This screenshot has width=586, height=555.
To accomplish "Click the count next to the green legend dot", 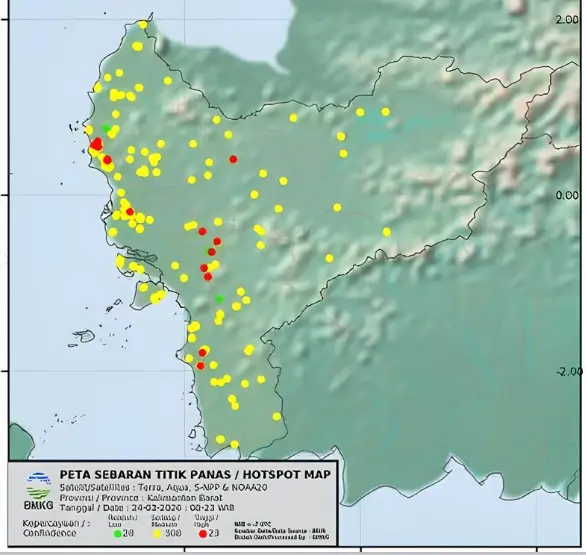I will point(128,533).
